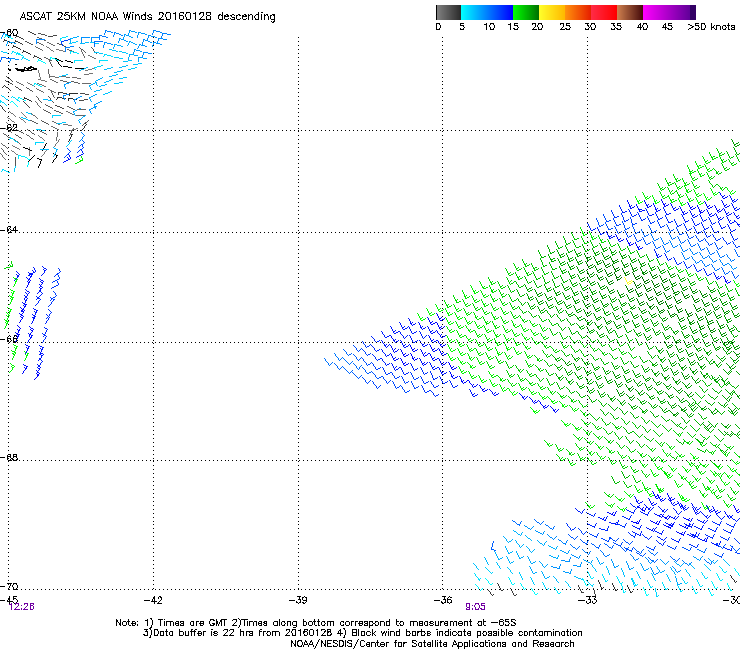Click the green 15-20 knots legend band
Screen dimensions: 740x650
526,12
